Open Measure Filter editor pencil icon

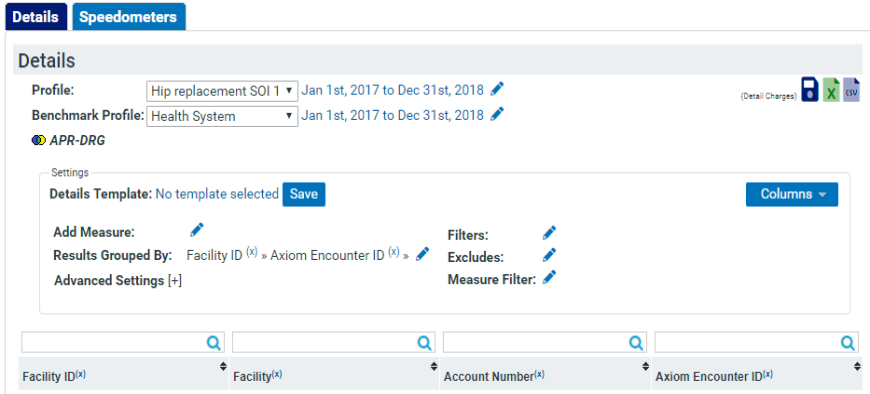(x=549, y=277)
